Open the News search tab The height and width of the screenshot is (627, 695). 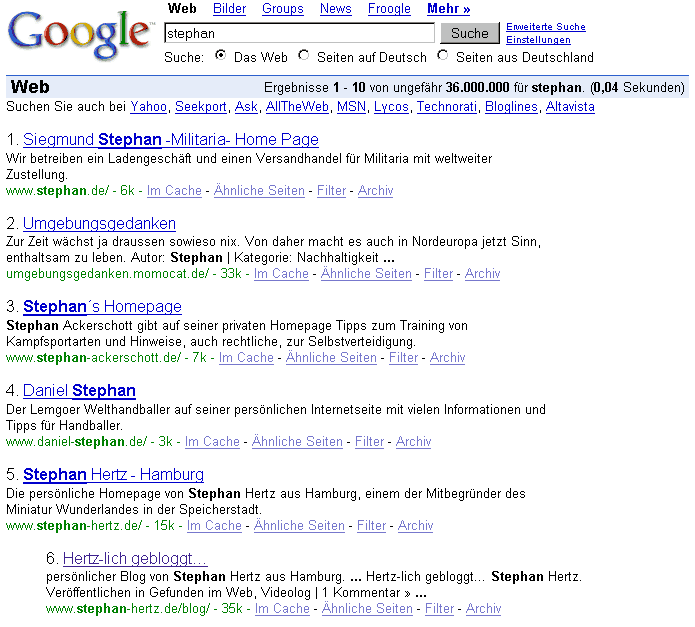click(335, 9)
